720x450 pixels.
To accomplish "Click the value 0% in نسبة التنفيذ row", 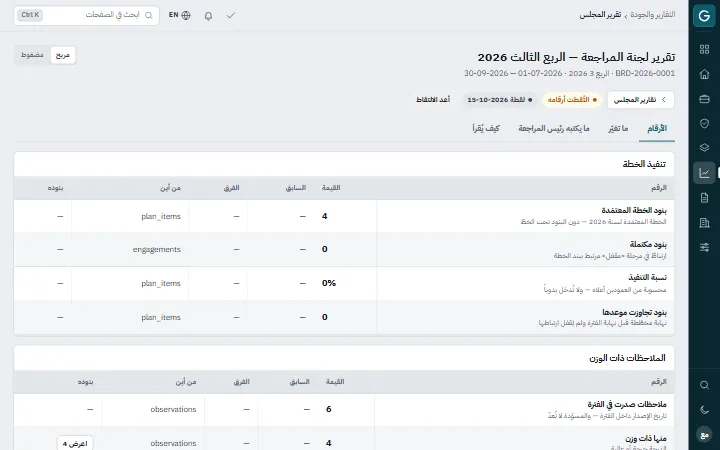I will [x=329, y=283].
